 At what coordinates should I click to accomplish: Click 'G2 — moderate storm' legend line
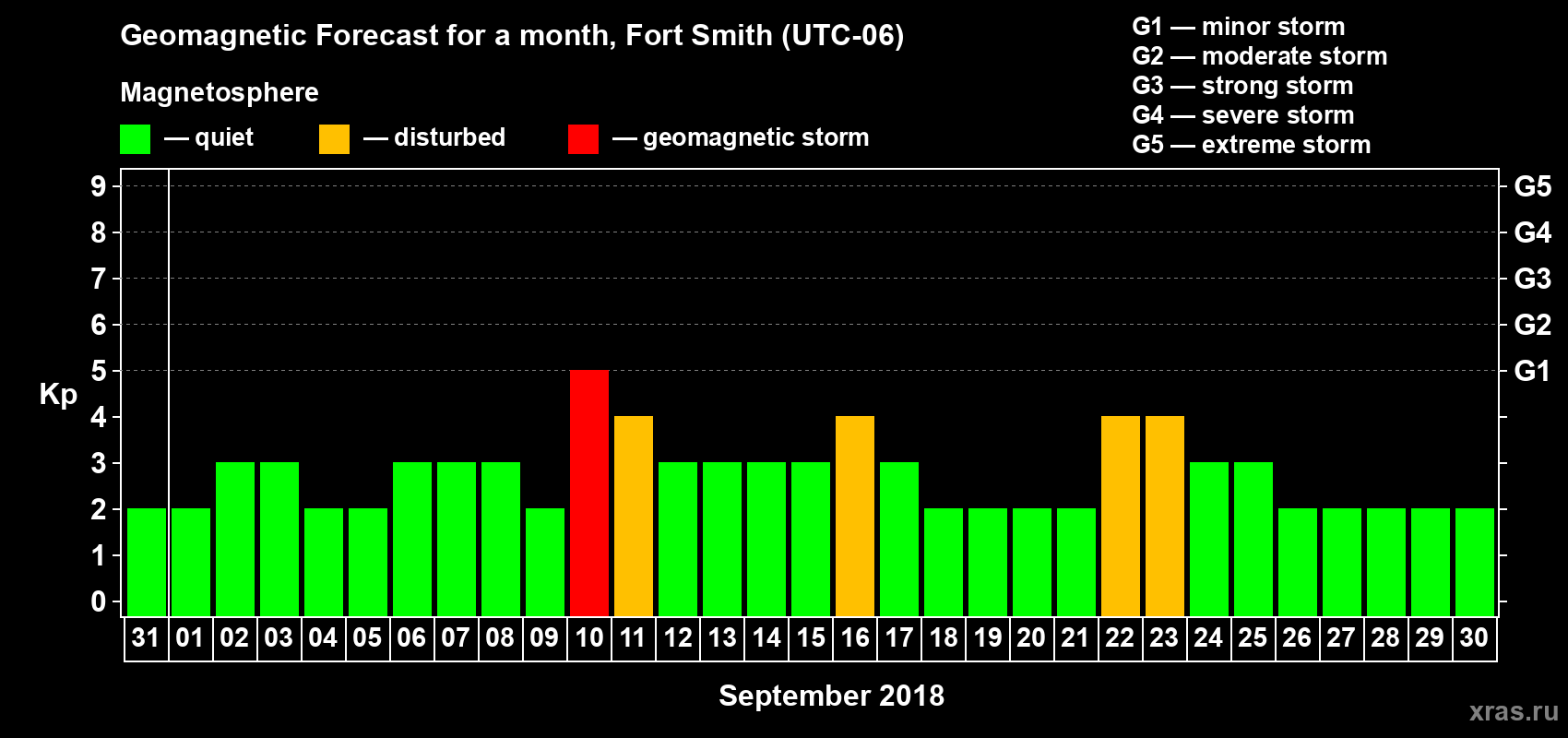[1260, 56]
